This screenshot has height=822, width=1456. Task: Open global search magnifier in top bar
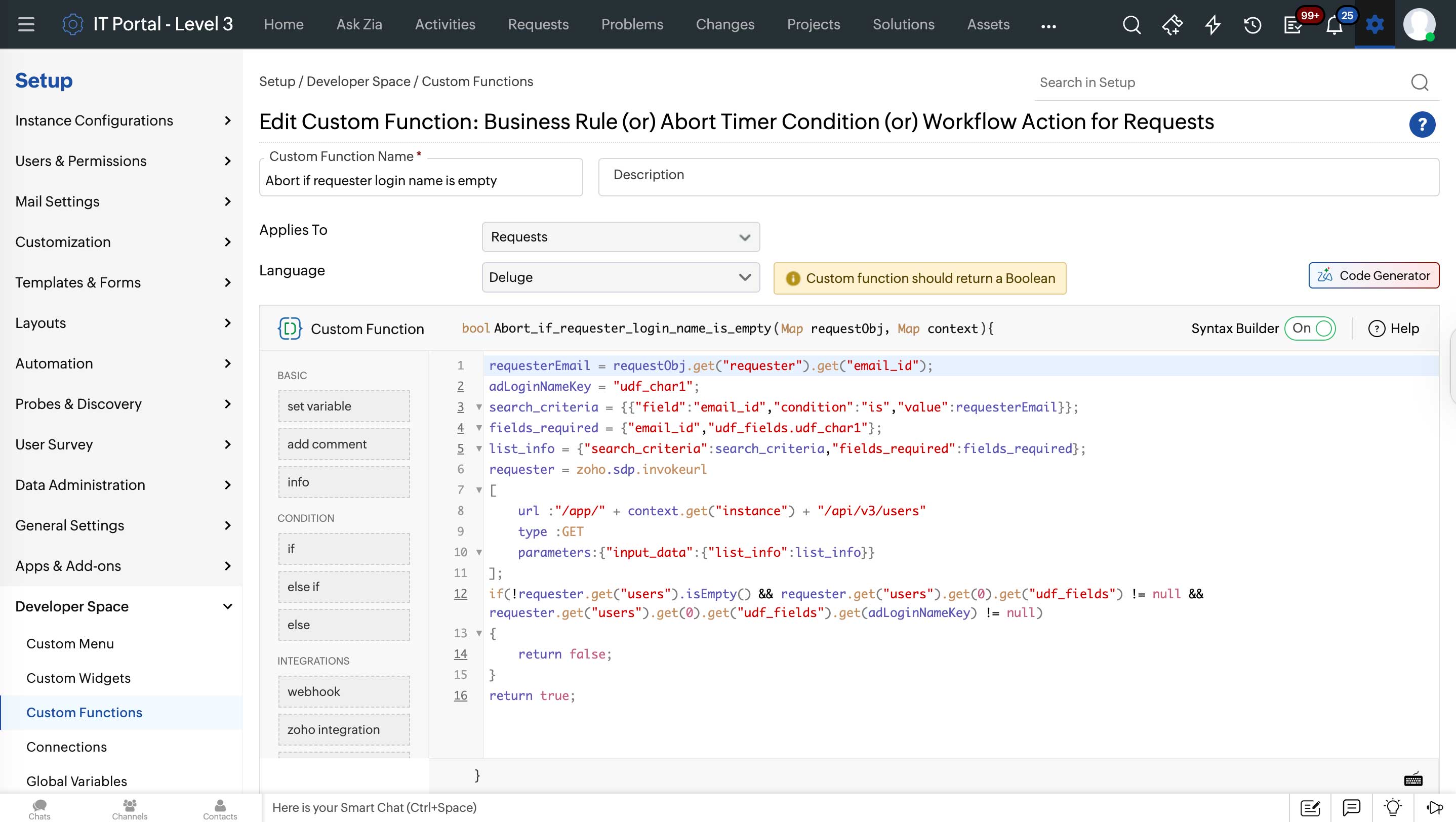1131,25
